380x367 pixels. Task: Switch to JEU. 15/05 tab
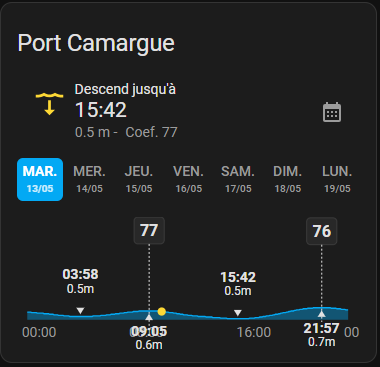[139, 179]
